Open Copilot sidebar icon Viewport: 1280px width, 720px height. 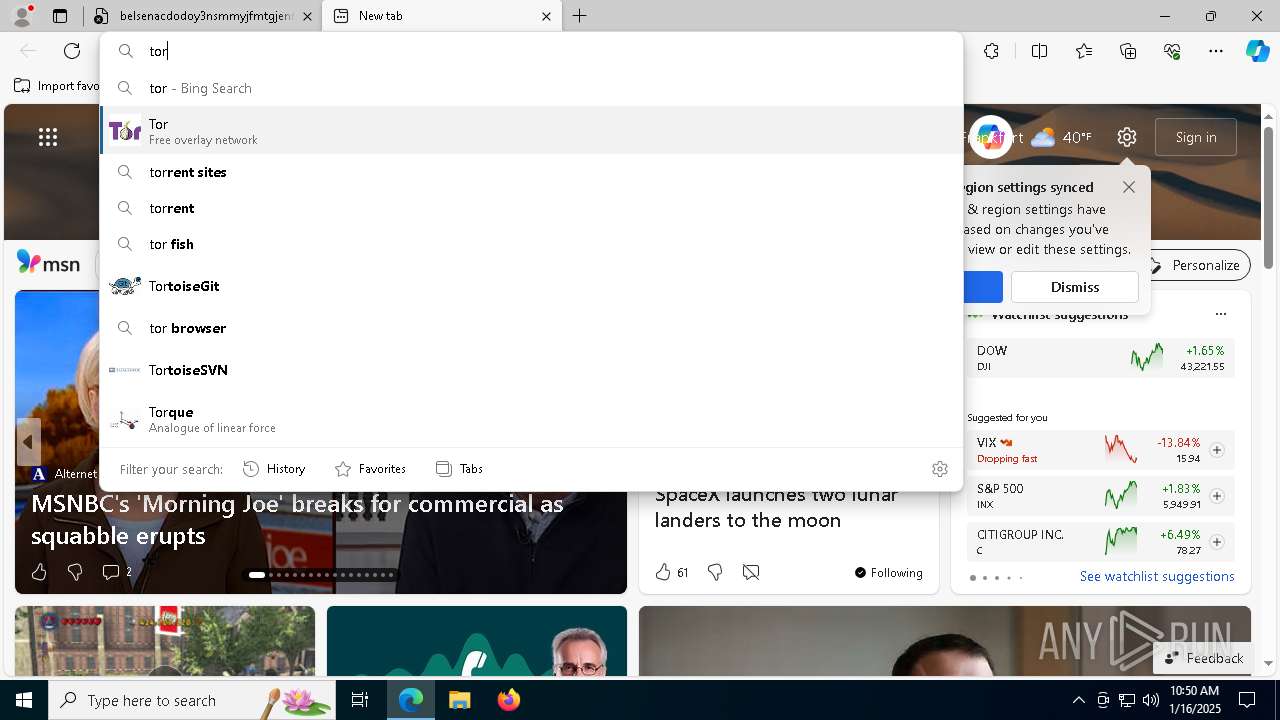click(1257, 51)
